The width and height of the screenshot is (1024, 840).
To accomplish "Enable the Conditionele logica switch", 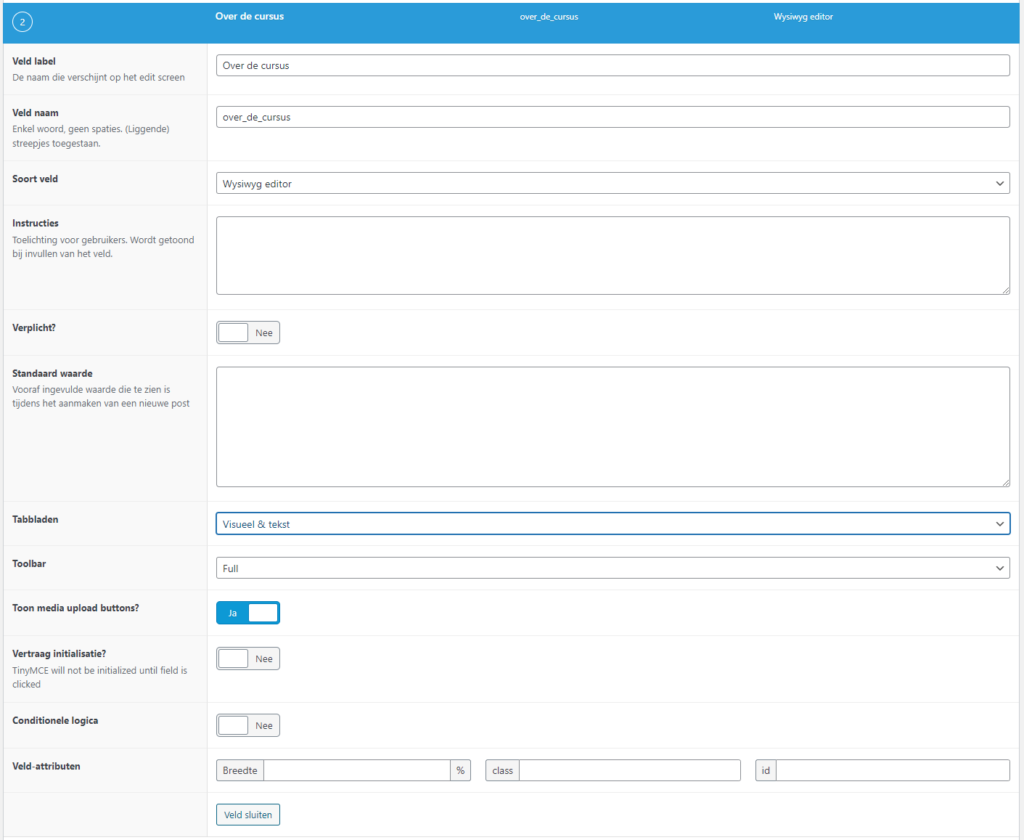I will (248, 725).
